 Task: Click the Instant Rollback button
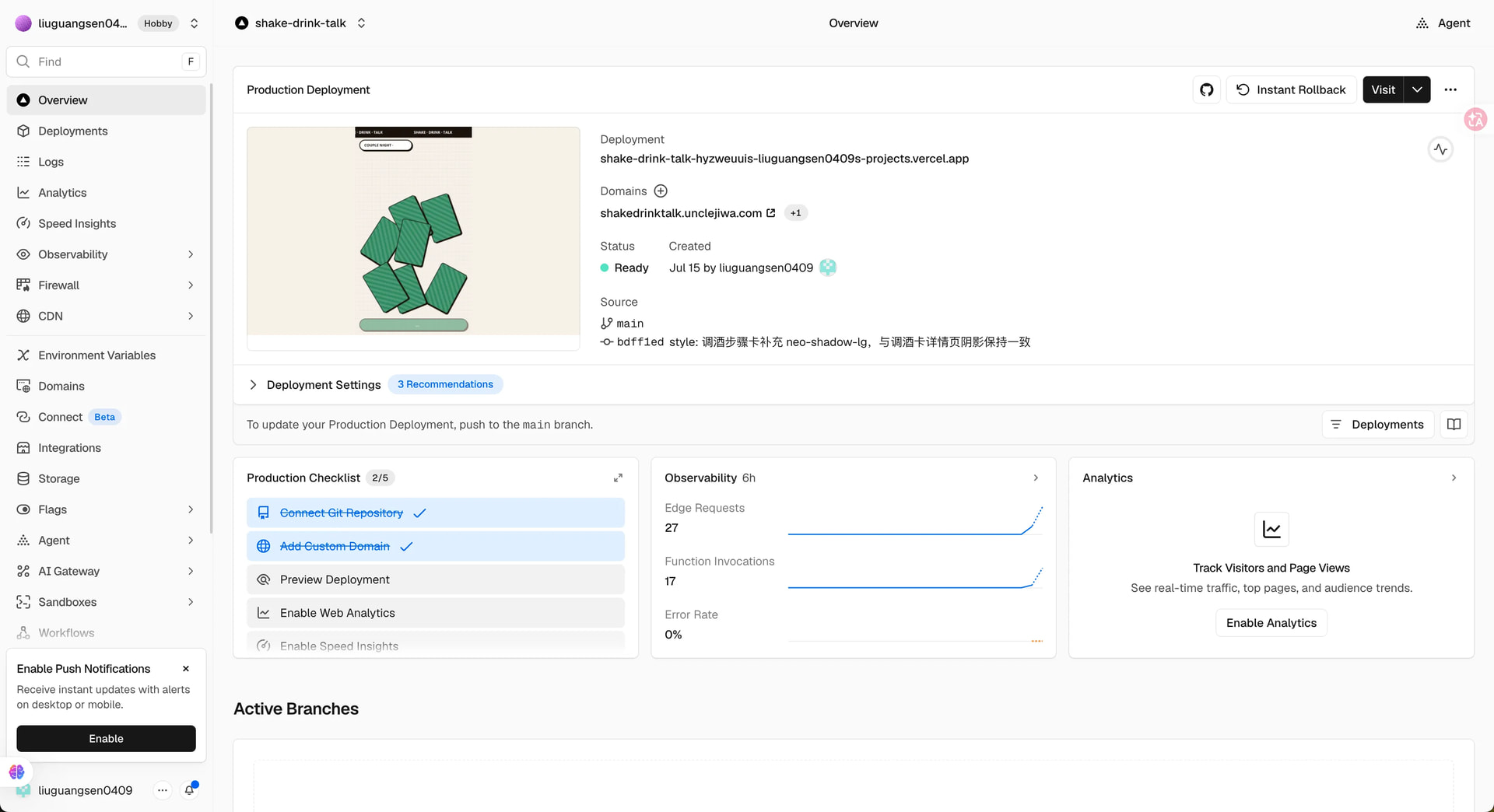[1291, 89]
